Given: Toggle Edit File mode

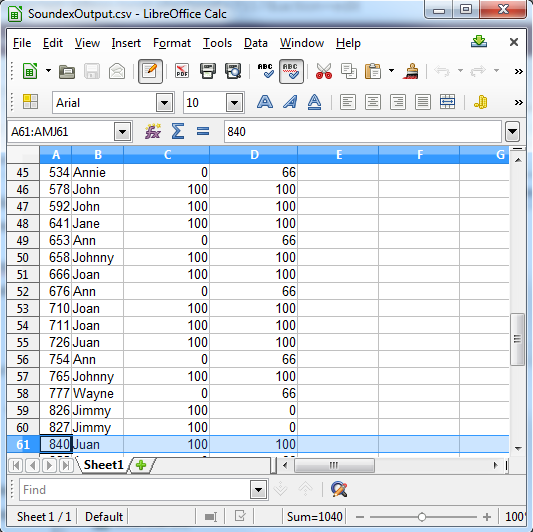Looking at the screenshot, I should (150, 71).
